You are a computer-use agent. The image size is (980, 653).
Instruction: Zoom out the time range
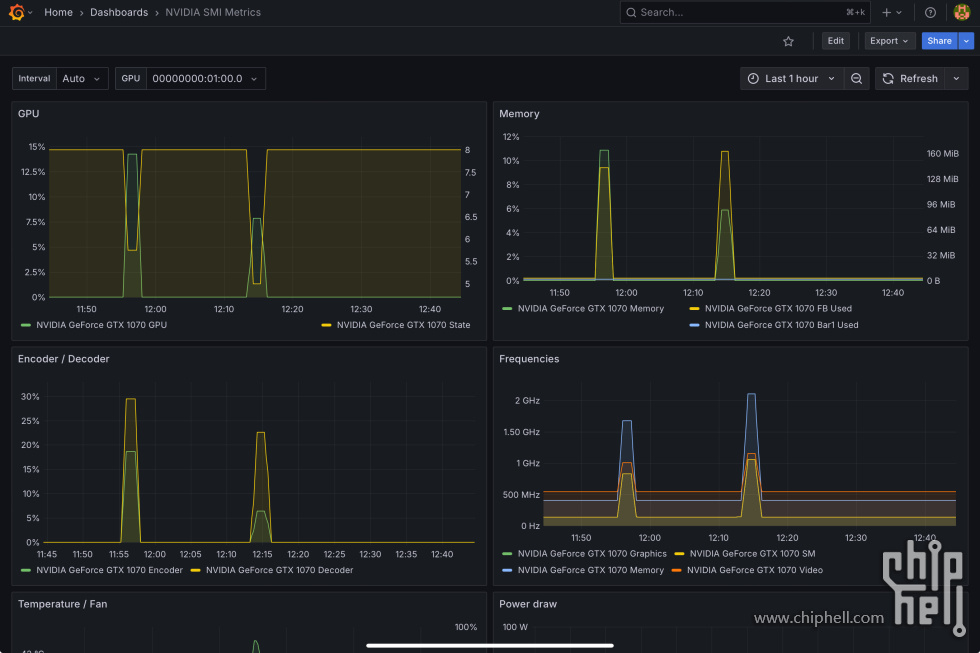point(856,79)
